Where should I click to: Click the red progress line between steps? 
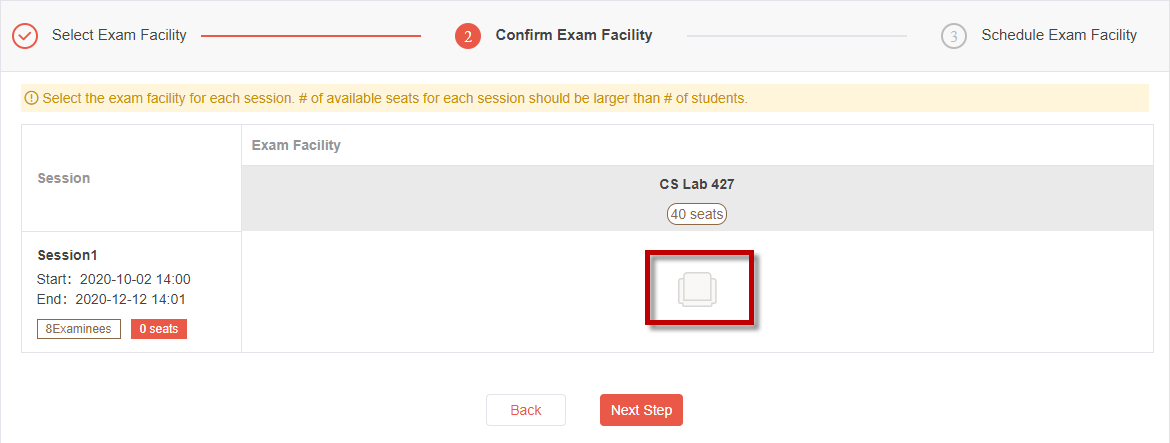311,36
